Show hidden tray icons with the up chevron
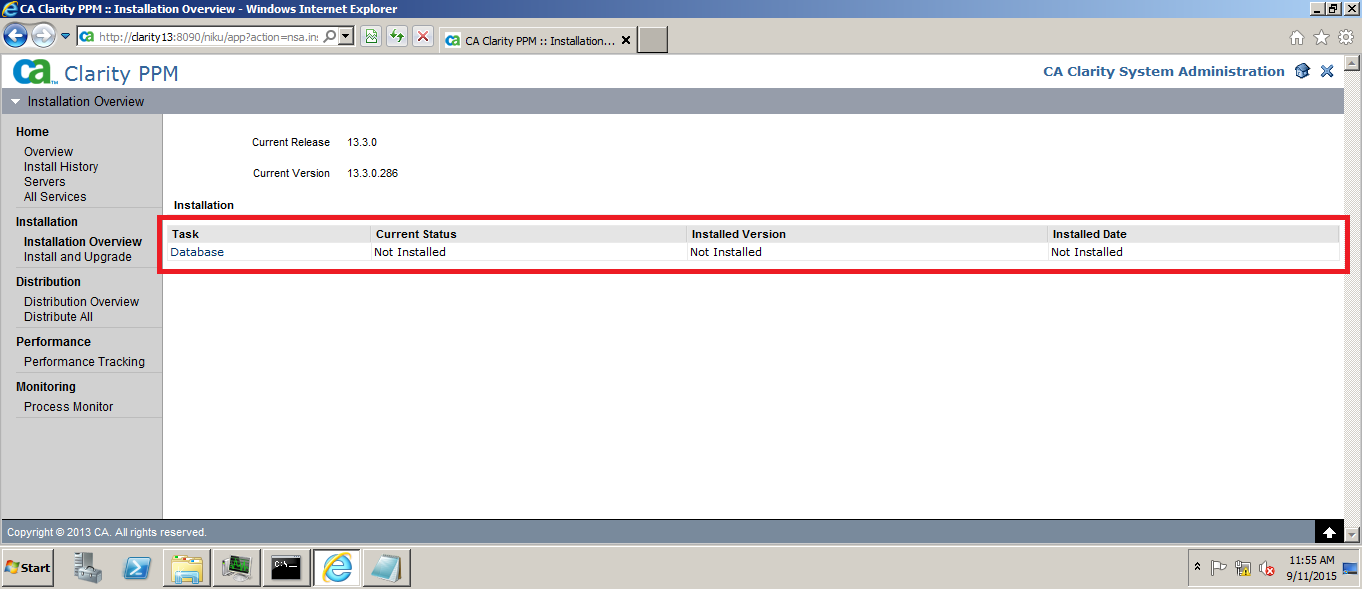Screen dimensions: 1362x589 pyautogui.click(x=1197, y=567)
